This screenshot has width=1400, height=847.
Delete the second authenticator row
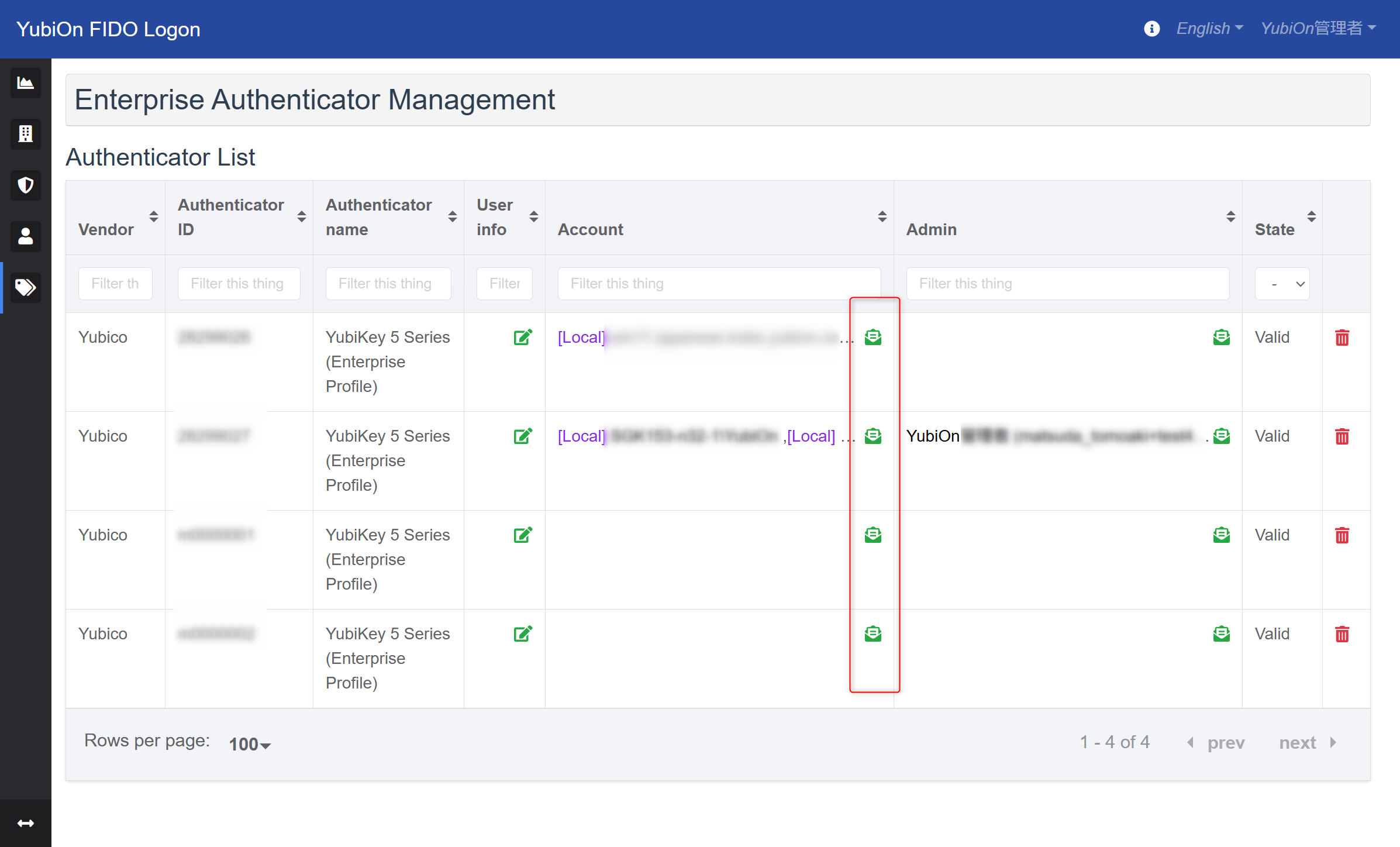[1342, 436]
